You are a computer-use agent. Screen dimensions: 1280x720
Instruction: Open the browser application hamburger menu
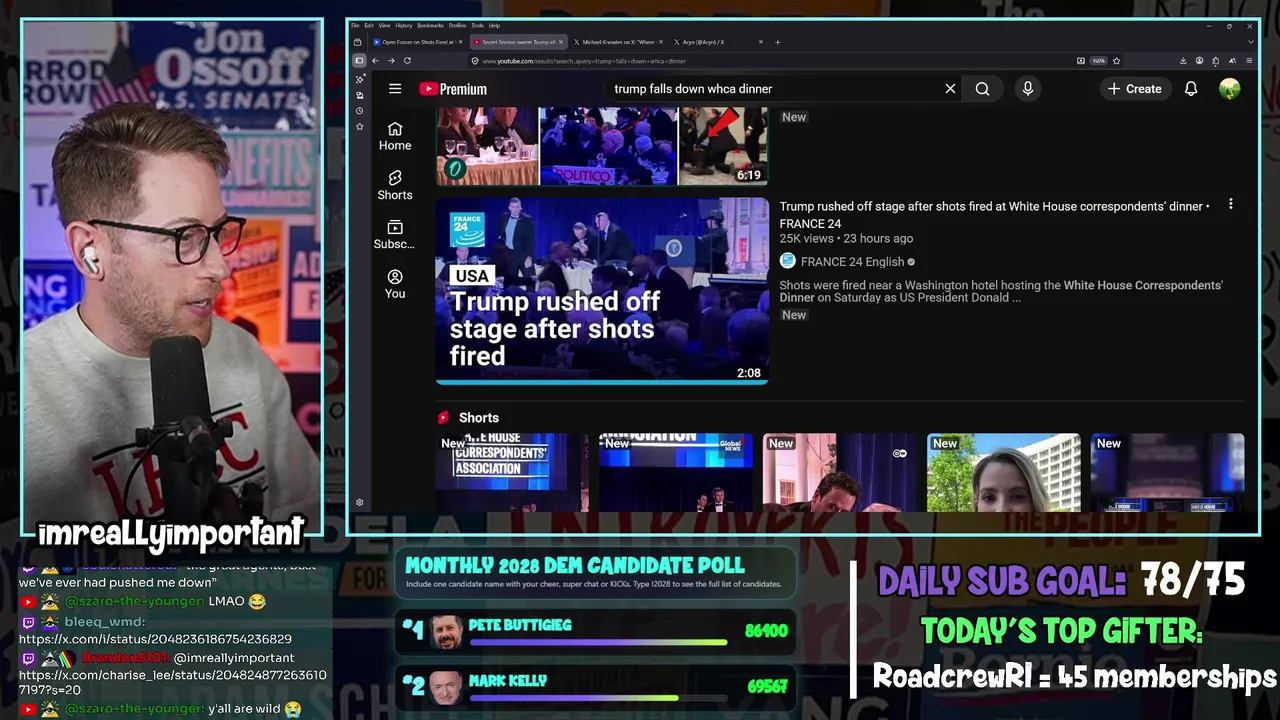[x=1249, y=61]
